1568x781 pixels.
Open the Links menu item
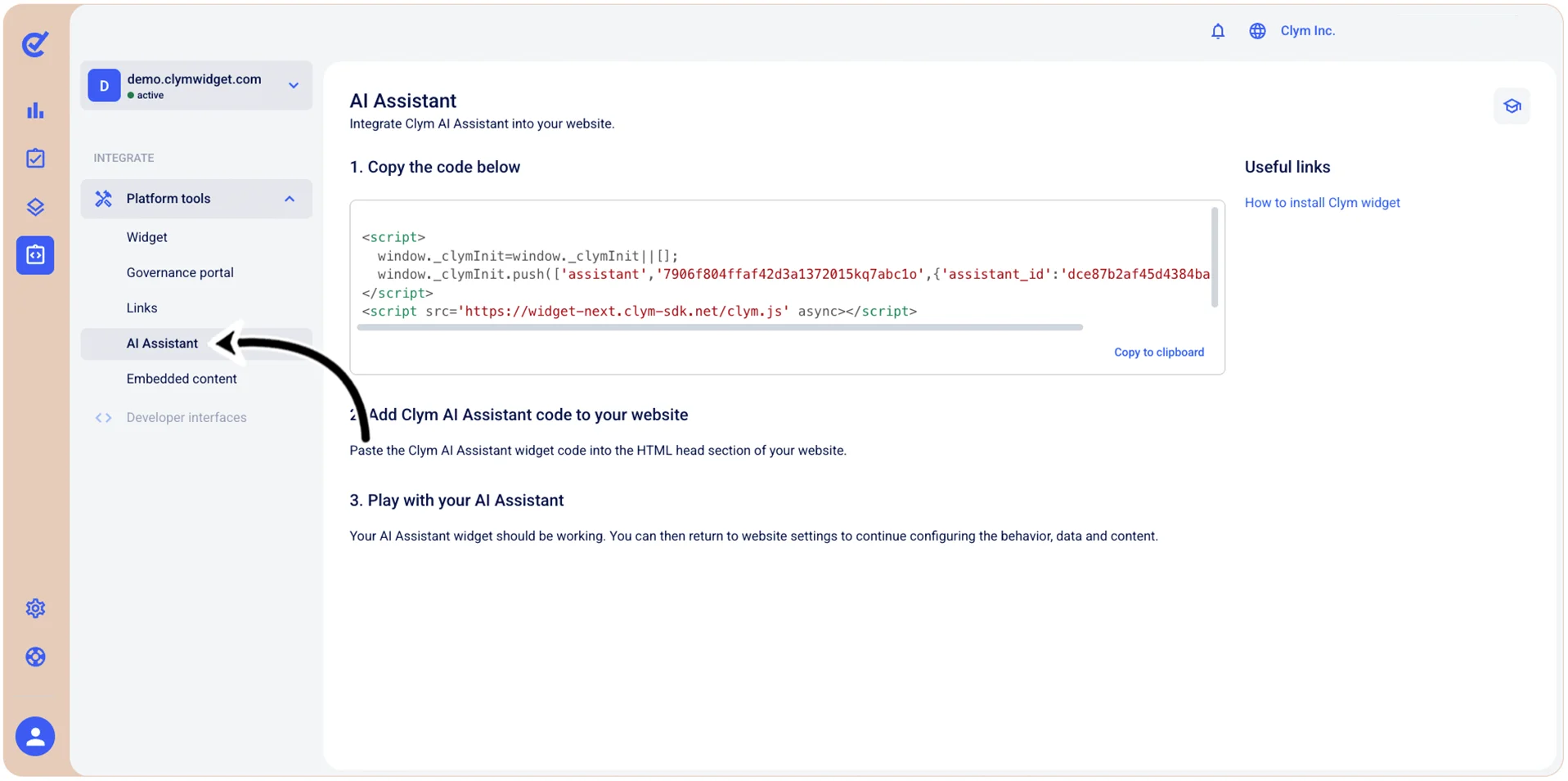click(x=142, y=308)
